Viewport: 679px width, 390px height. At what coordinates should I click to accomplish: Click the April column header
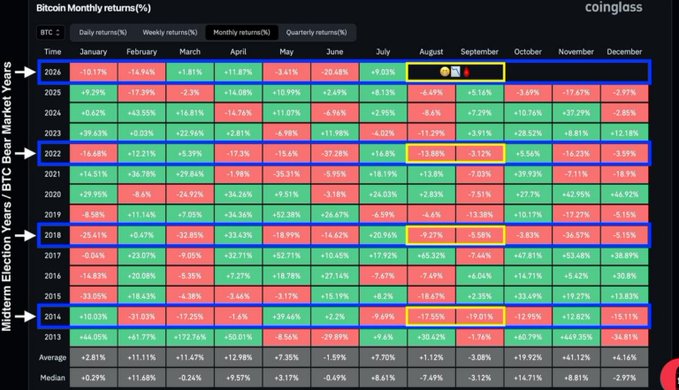click(x=238, y=52)
